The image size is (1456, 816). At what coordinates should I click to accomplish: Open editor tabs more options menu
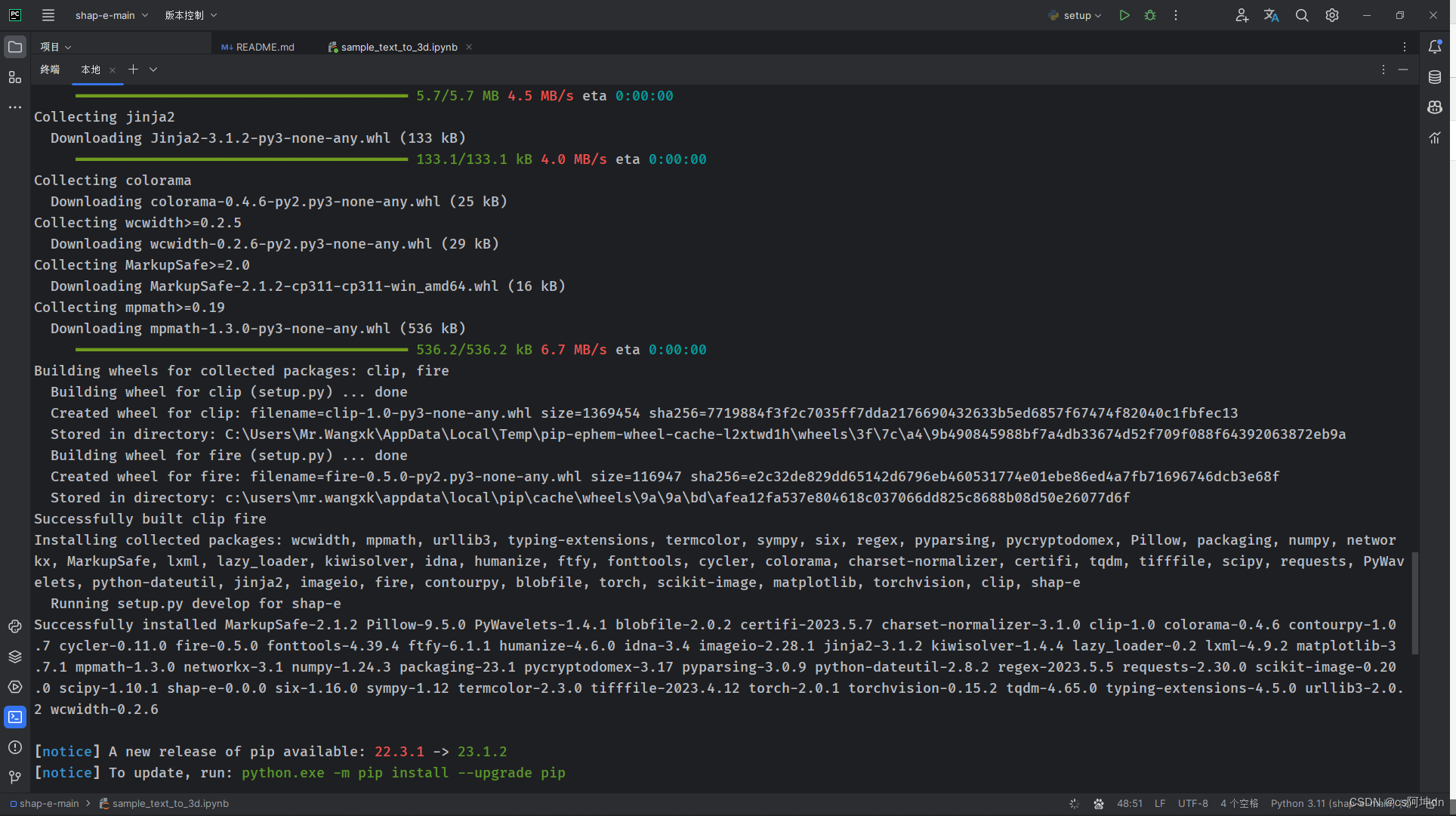point(1405,47)
